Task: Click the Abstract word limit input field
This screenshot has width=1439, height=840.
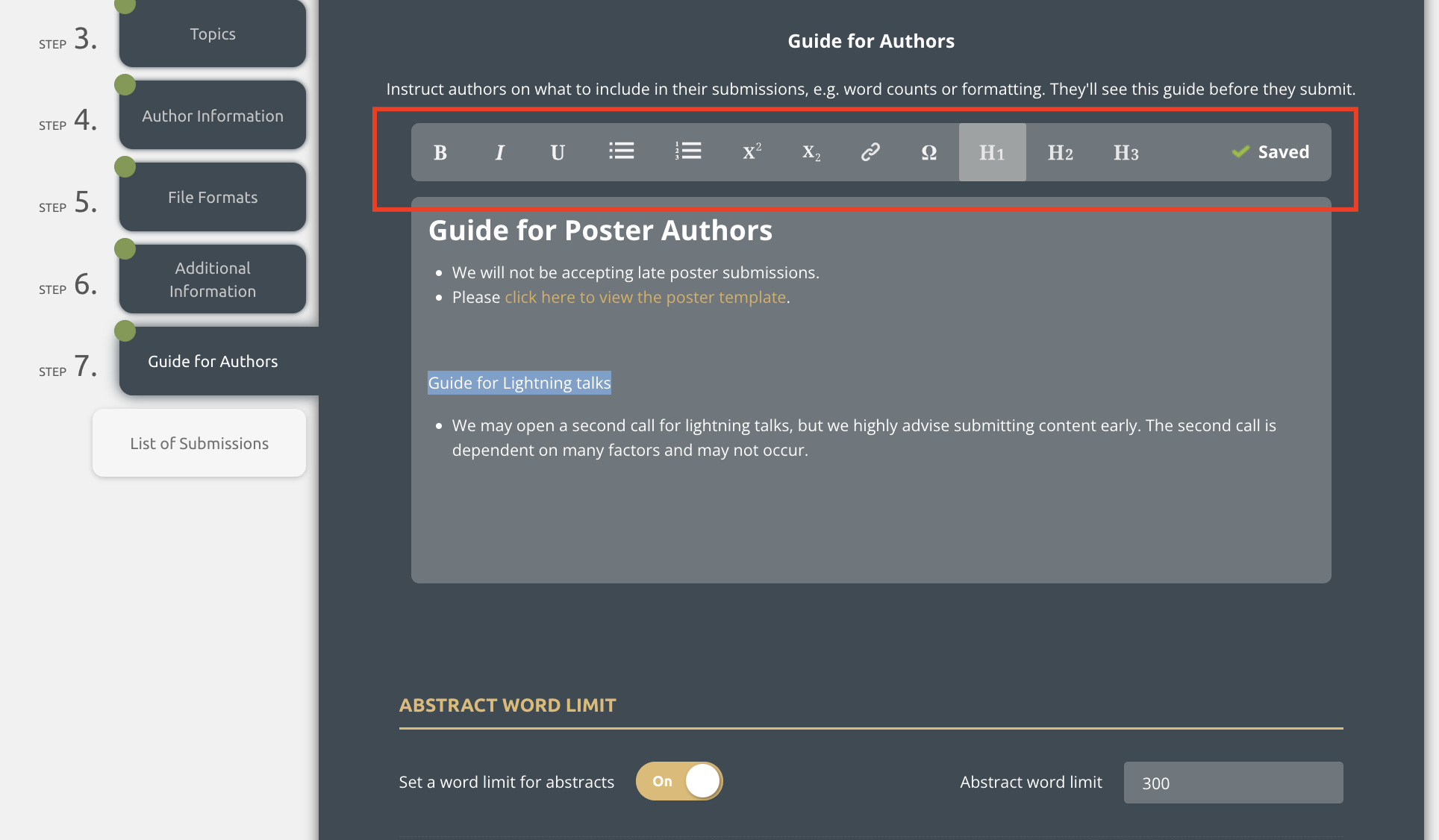Action: click(x=1232, y=783)
